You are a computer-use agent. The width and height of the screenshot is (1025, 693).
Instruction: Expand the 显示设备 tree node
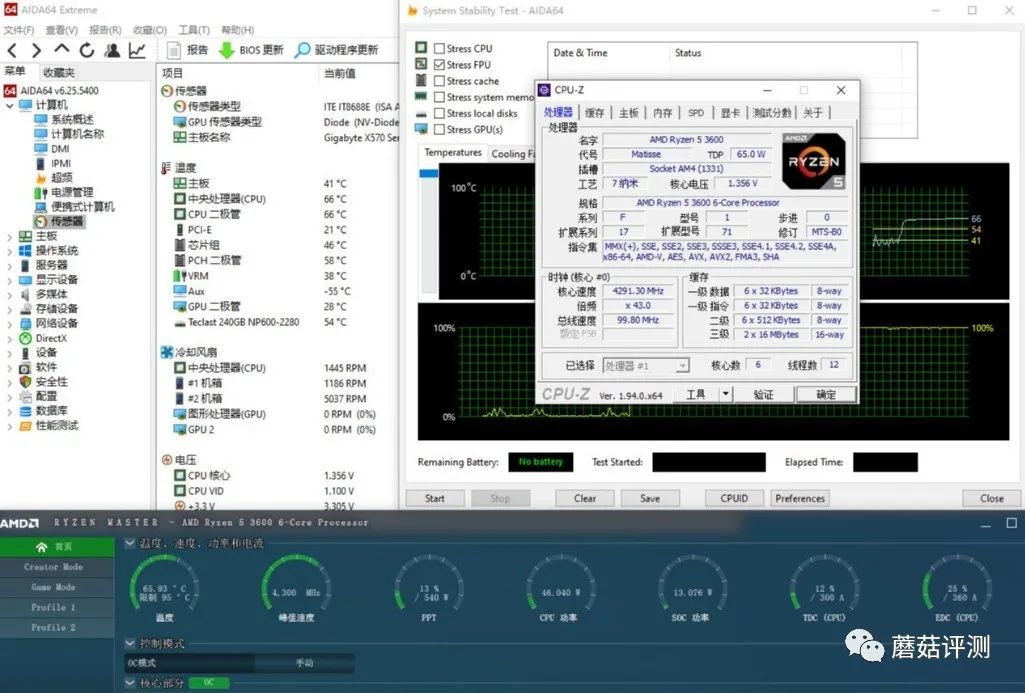tap(9, 280)
